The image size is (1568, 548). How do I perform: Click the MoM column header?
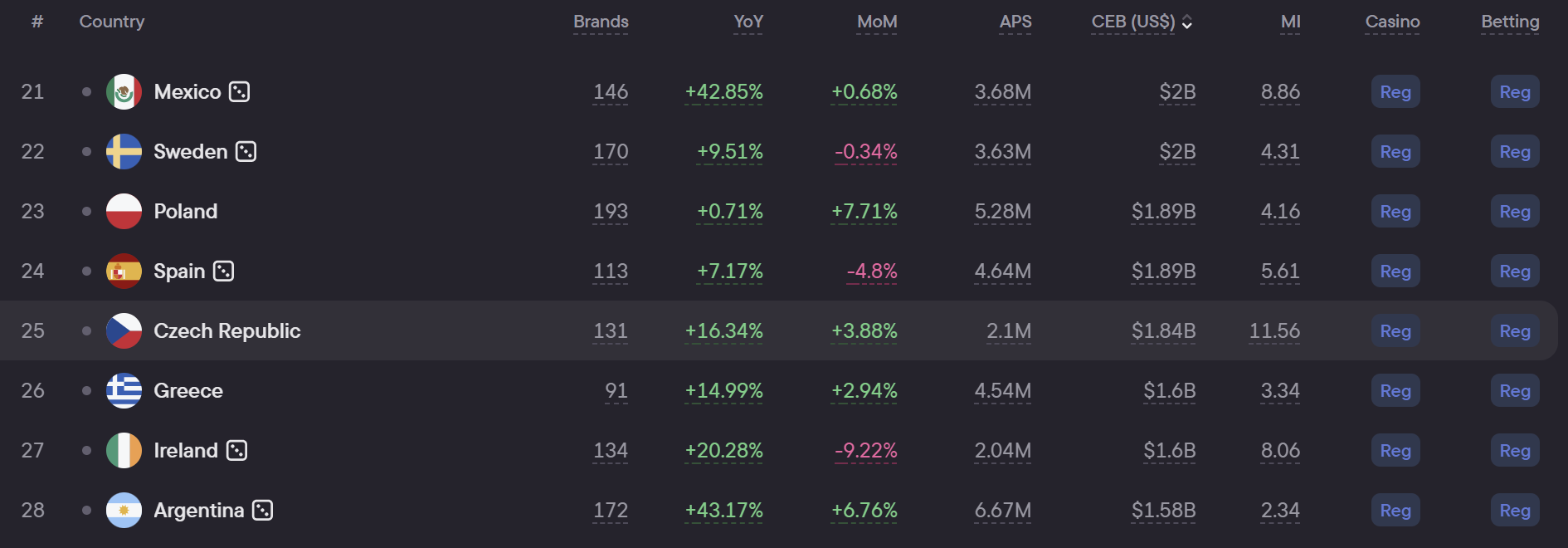pos(877,22)
